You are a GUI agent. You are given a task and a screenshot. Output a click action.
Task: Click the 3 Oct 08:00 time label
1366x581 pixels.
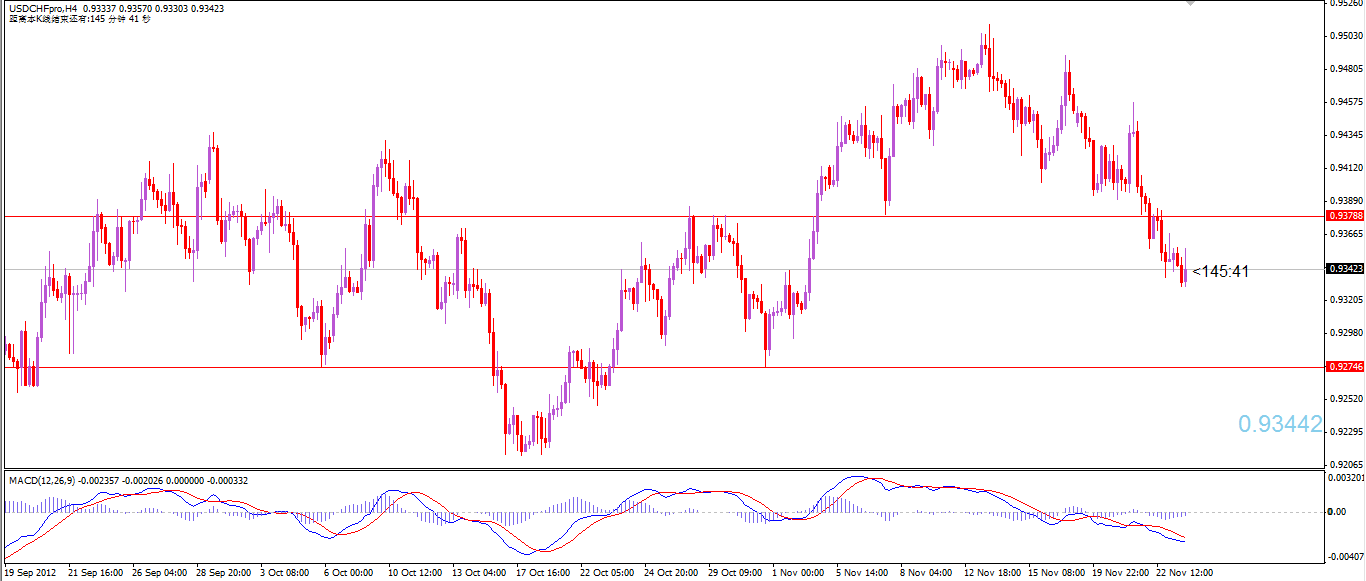(285, 573)
